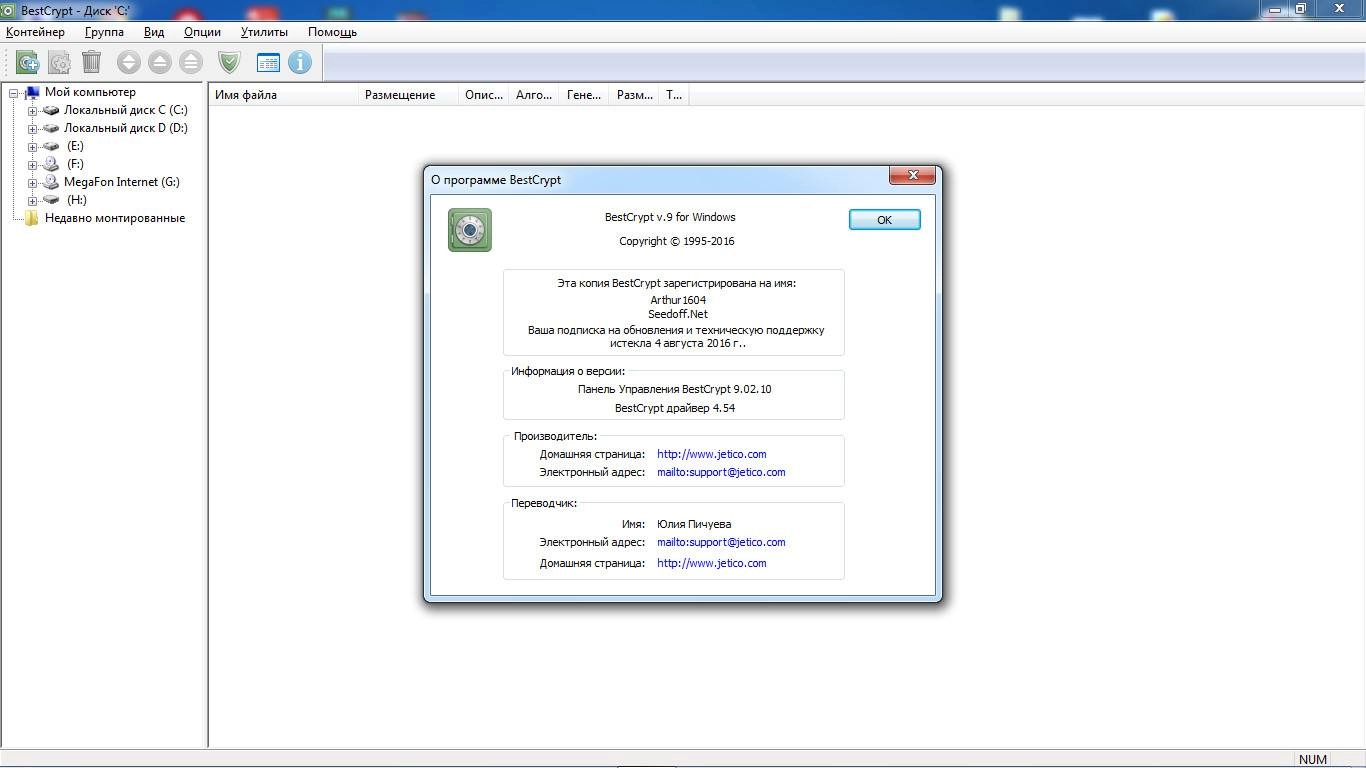Open the Утилиты menu
The width and height of the screenshot is (1366, 768).
point(264,32)
